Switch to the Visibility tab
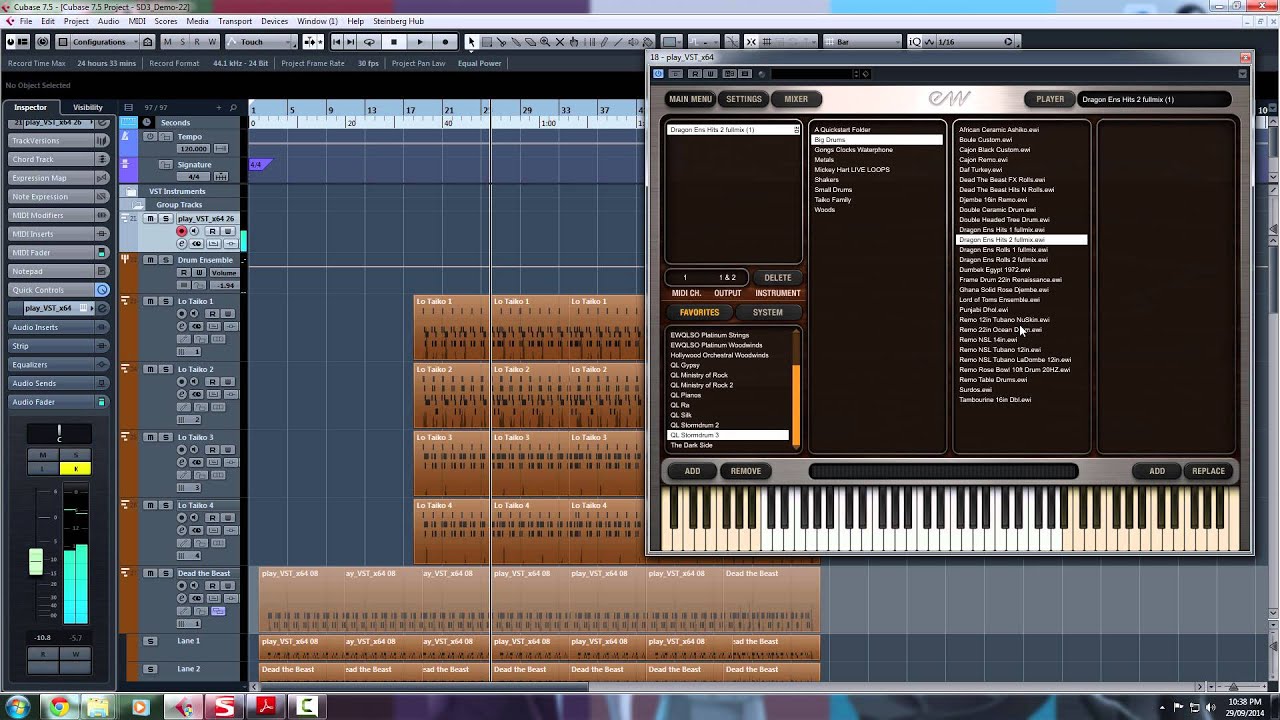The width and height of the screenshot is (1280, 720). [x=88, y=107]
